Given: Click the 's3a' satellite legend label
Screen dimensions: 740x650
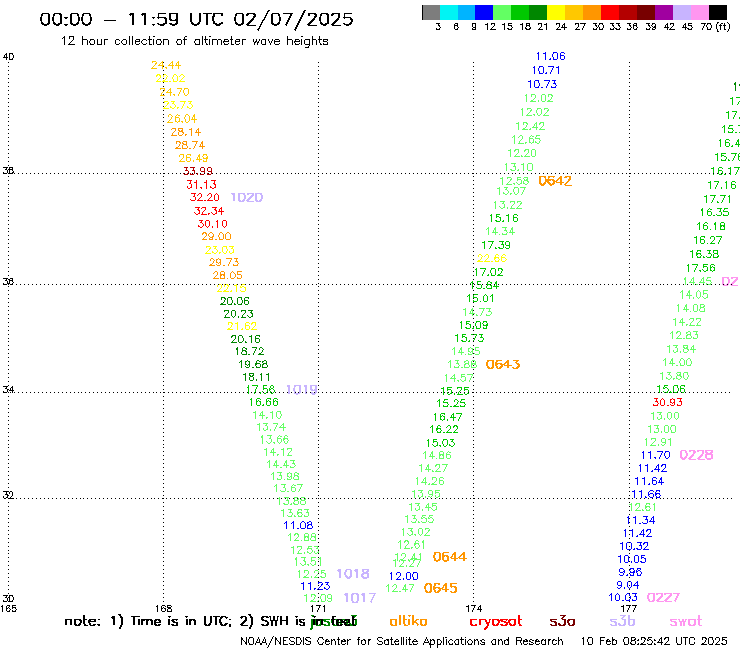Looking at the screenshot, I should point(562,622).
